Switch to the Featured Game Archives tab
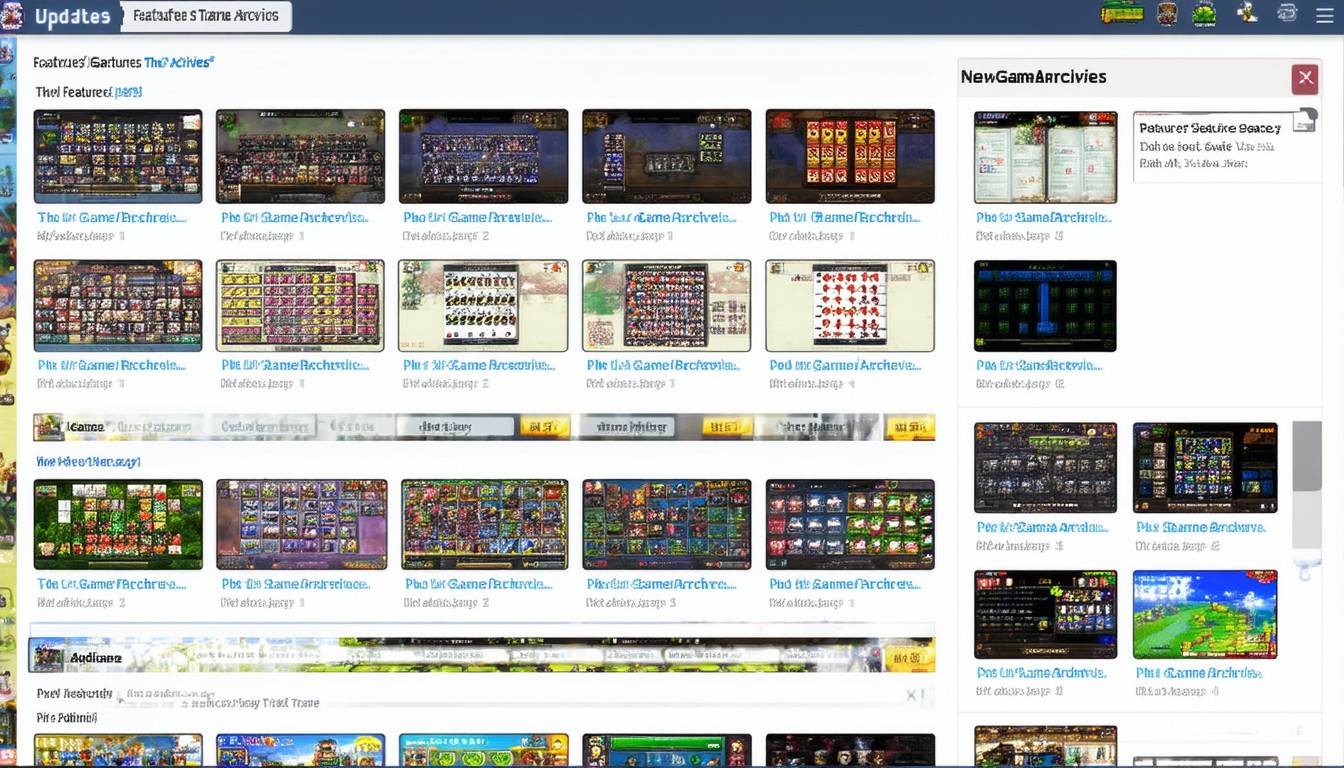This screenshot has width=1344, height=768. pos(206,16)
